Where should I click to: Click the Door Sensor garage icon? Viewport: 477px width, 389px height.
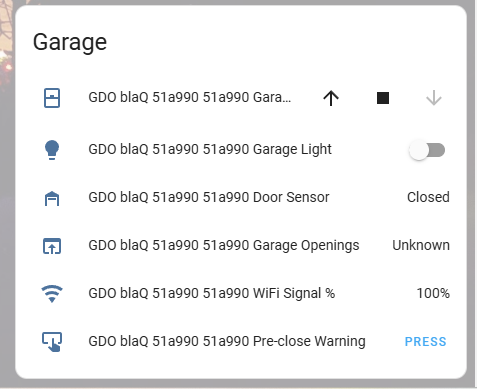pos(52,198)
